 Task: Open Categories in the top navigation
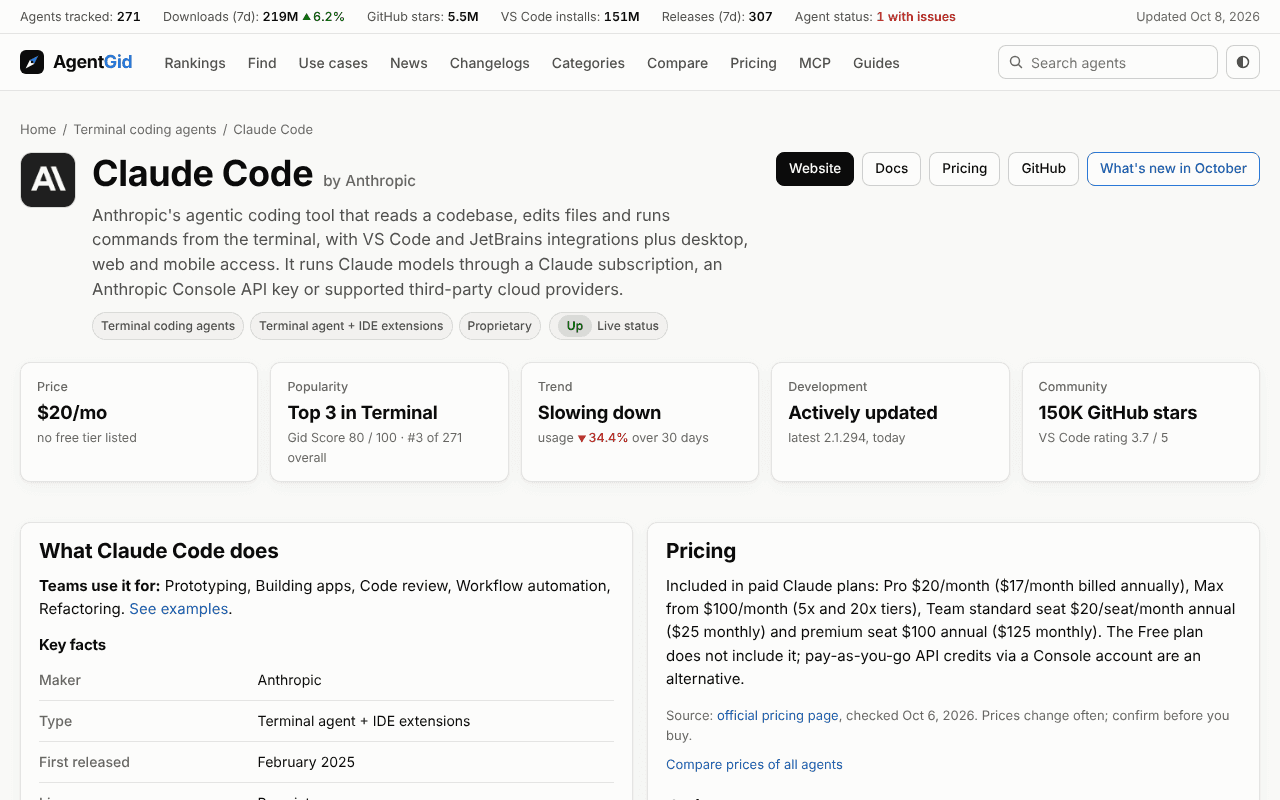pyautogui.click(x=588, y=63)
